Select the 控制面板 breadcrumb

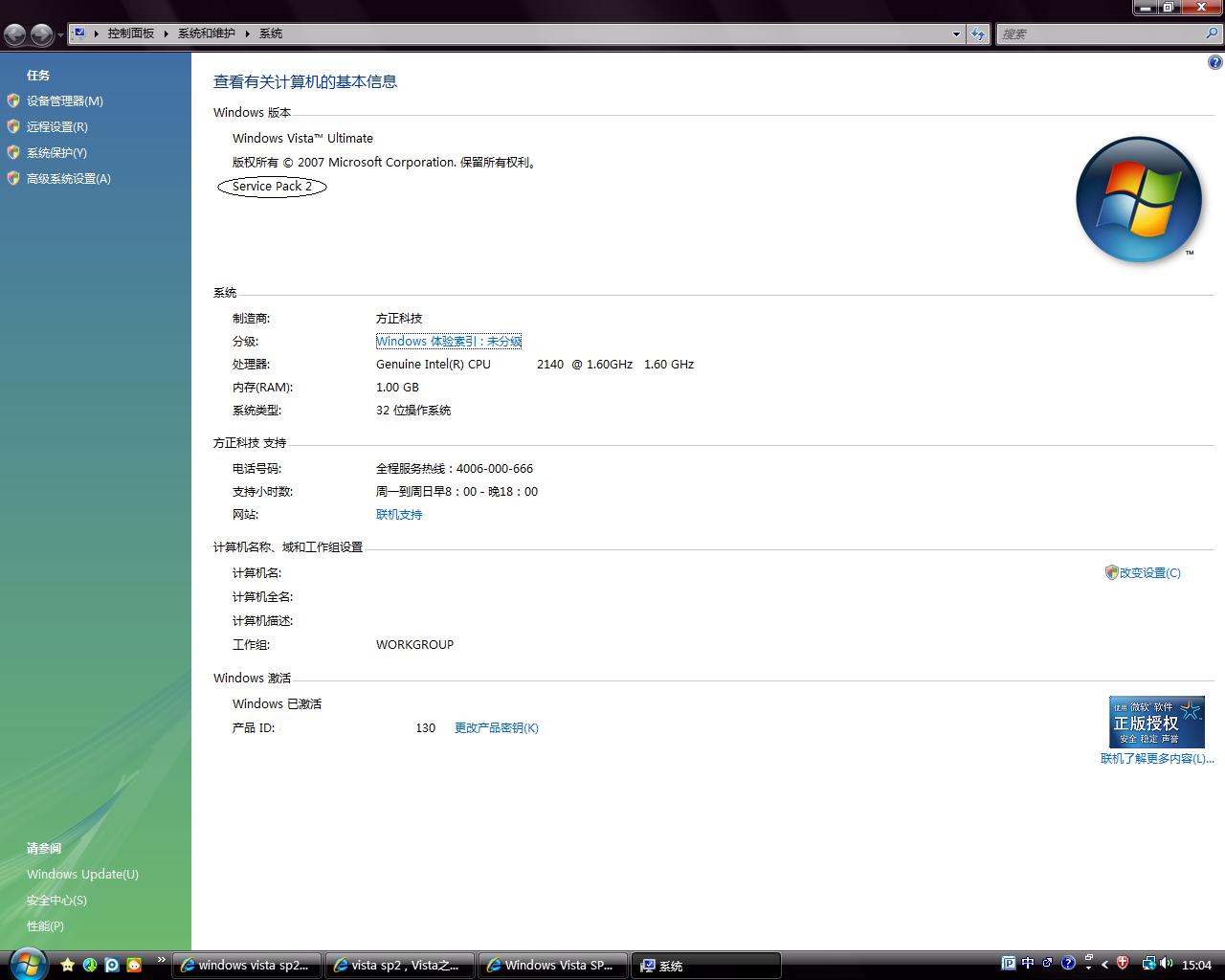(x=130, y=33)
